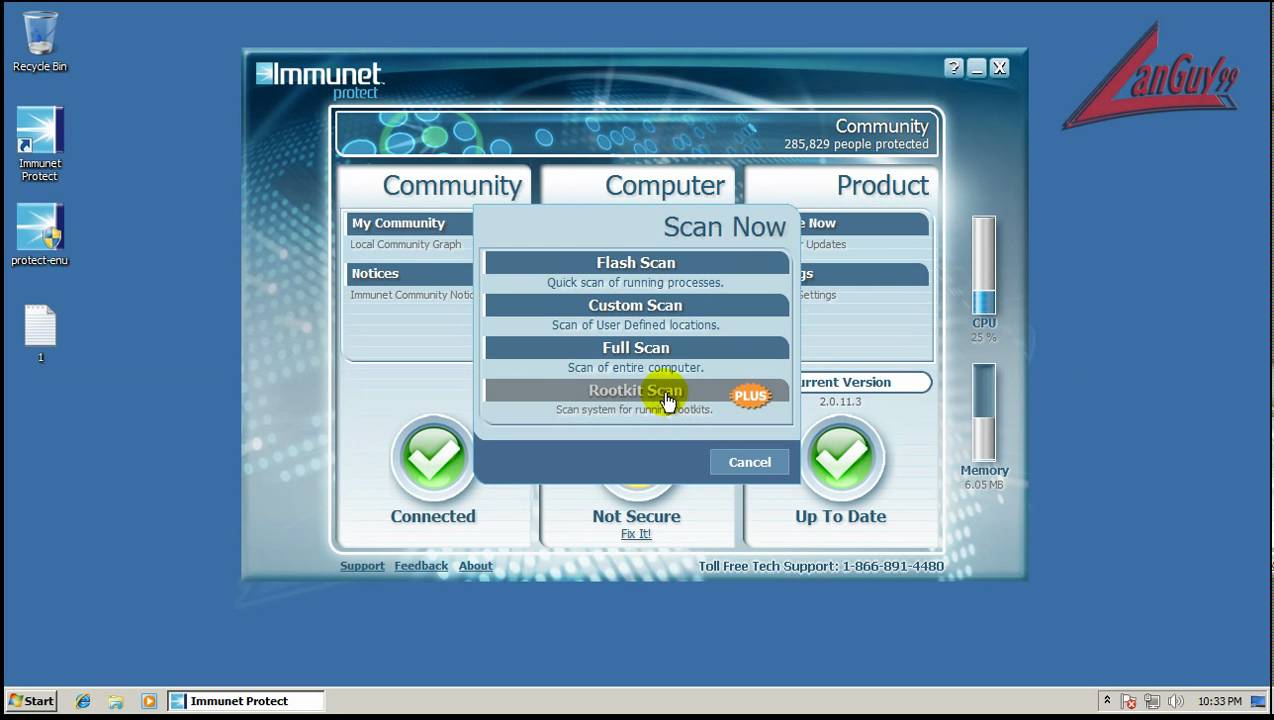Click the Community people protected banner

tap(638, 134)
